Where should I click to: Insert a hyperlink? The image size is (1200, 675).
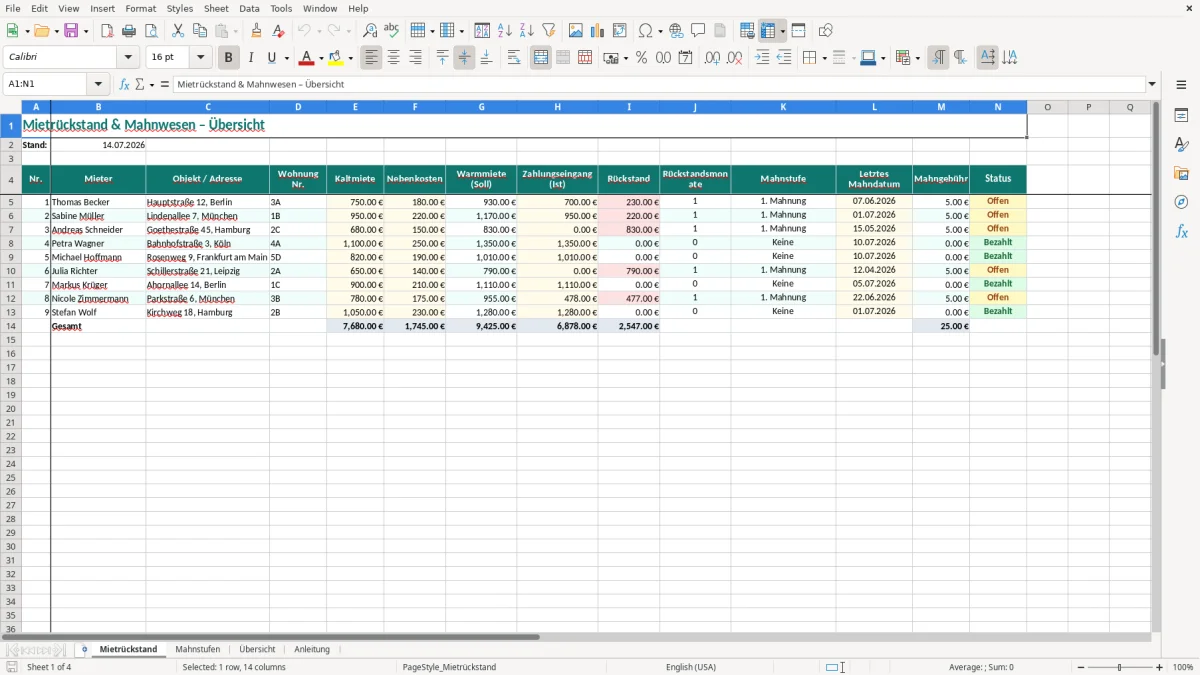click(x=676, y=31)
